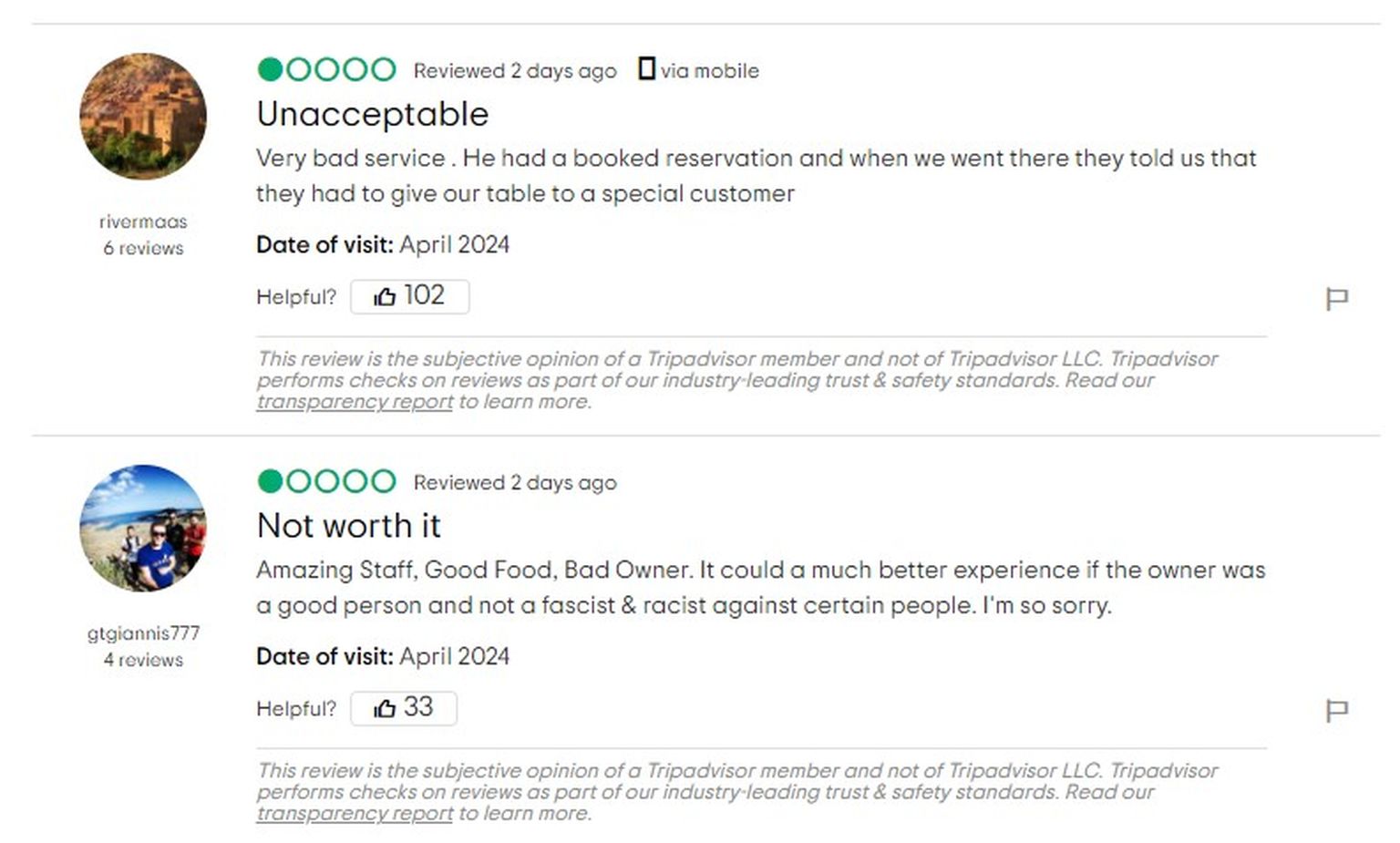Open rivermaas profile avatar picture
The width and height of the screenshot is (1400, 843).
tap(143, 117)
